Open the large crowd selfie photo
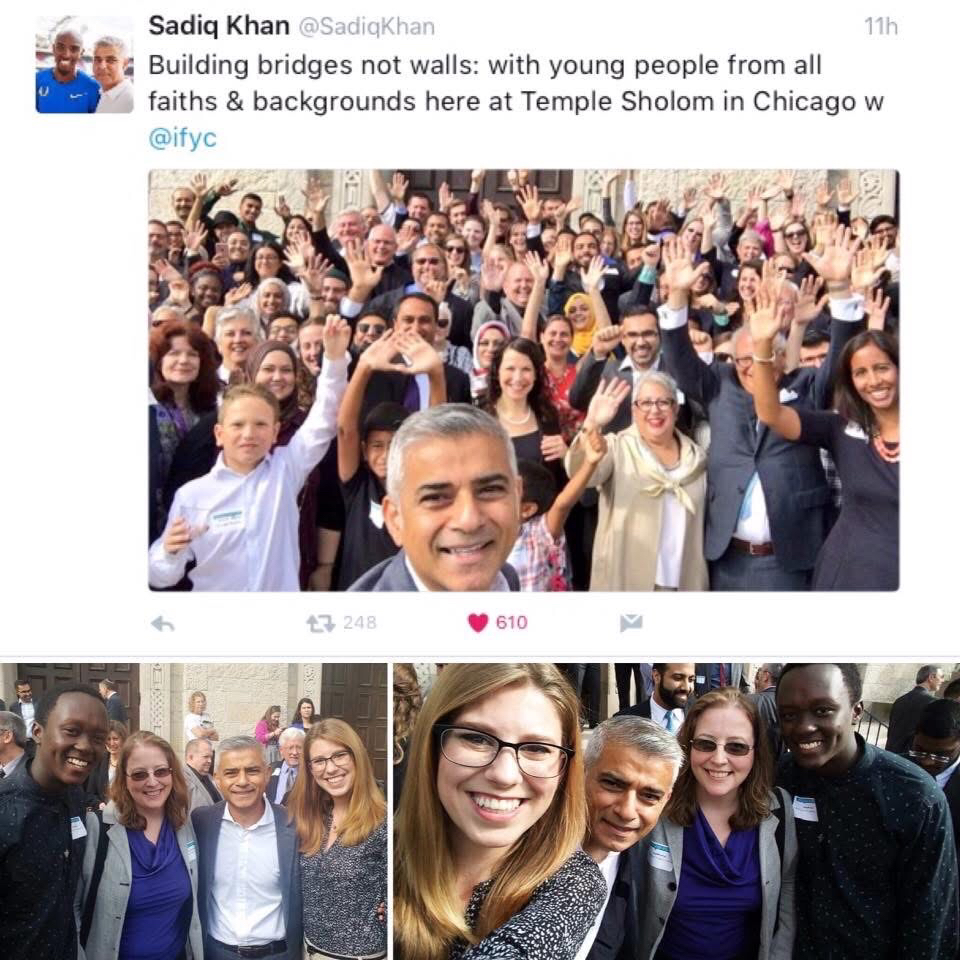Viewport: 960px width, 960px height. coord(523,380)
